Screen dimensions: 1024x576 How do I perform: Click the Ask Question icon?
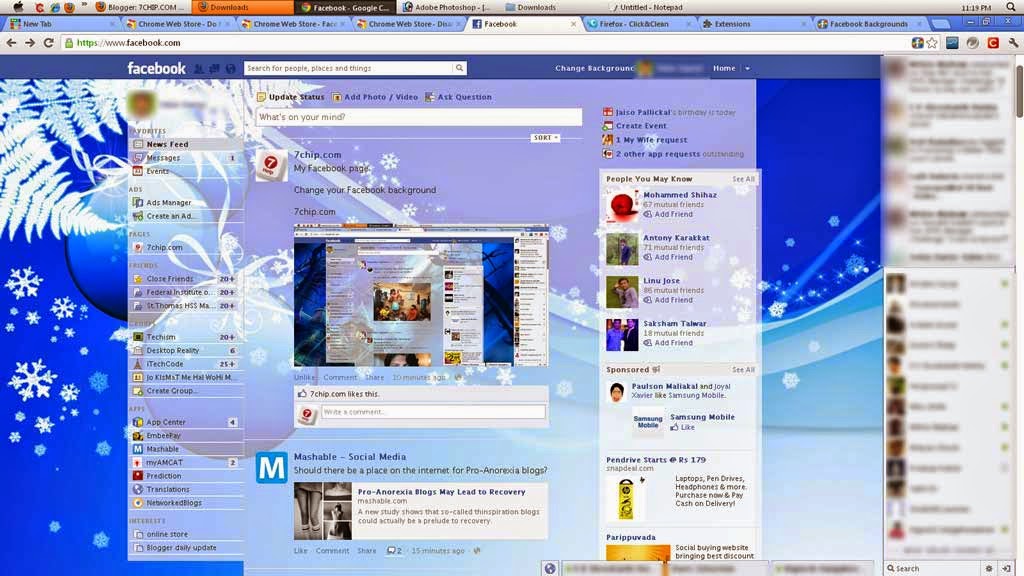click(432, 97)
